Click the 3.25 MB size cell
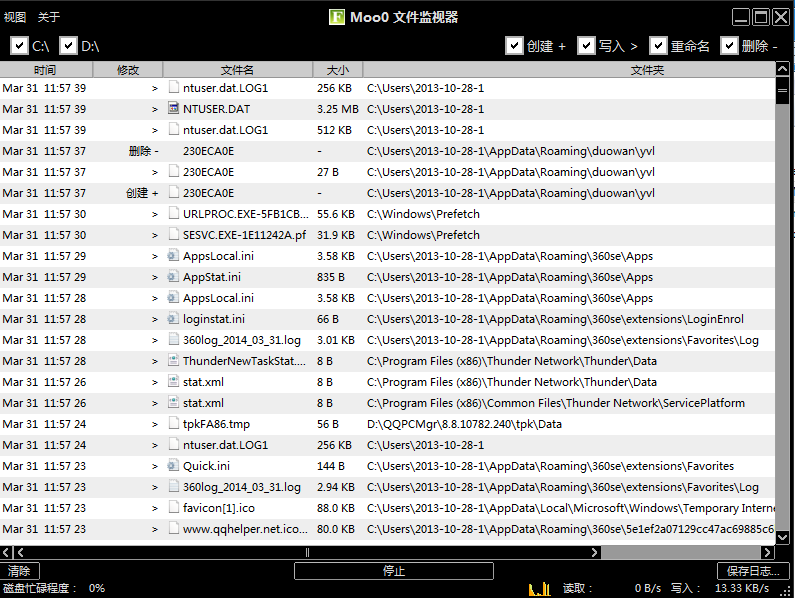The height and width of the screenshot is (598, 795). (x=338, y=109)
